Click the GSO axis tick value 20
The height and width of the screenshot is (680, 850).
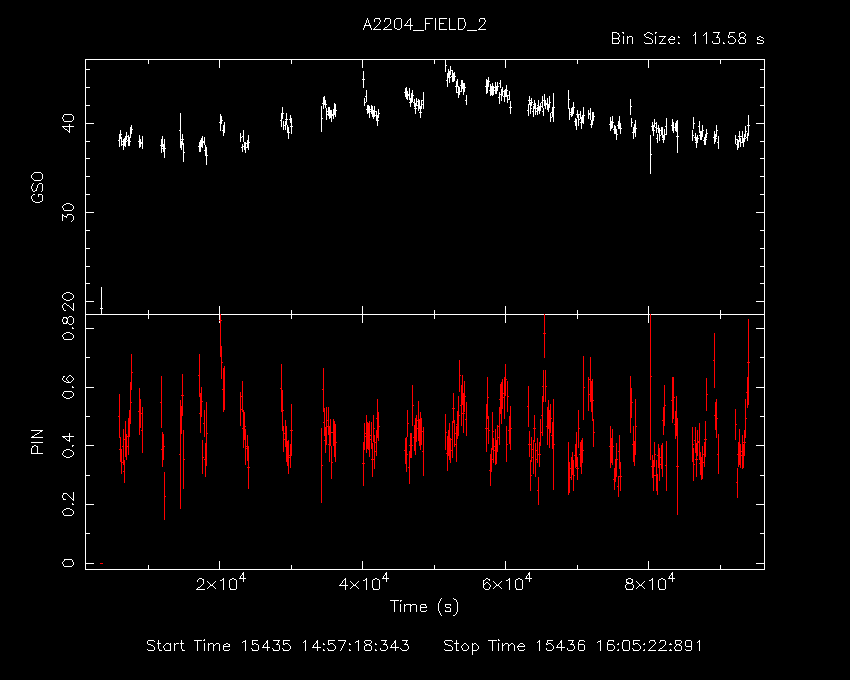pyautogui.click(x=69, y=300)
